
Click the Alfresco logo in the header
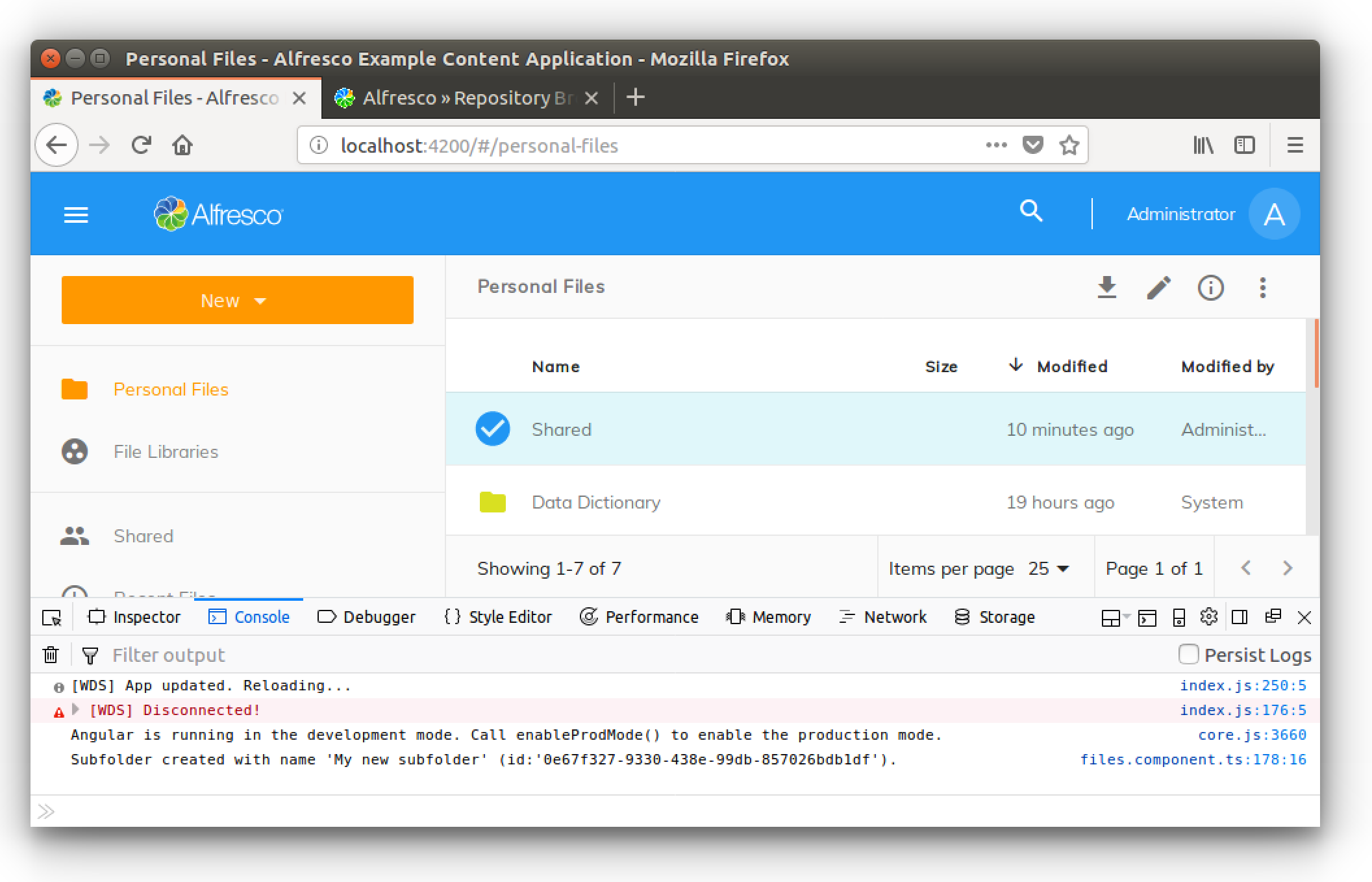pos(218,214)
